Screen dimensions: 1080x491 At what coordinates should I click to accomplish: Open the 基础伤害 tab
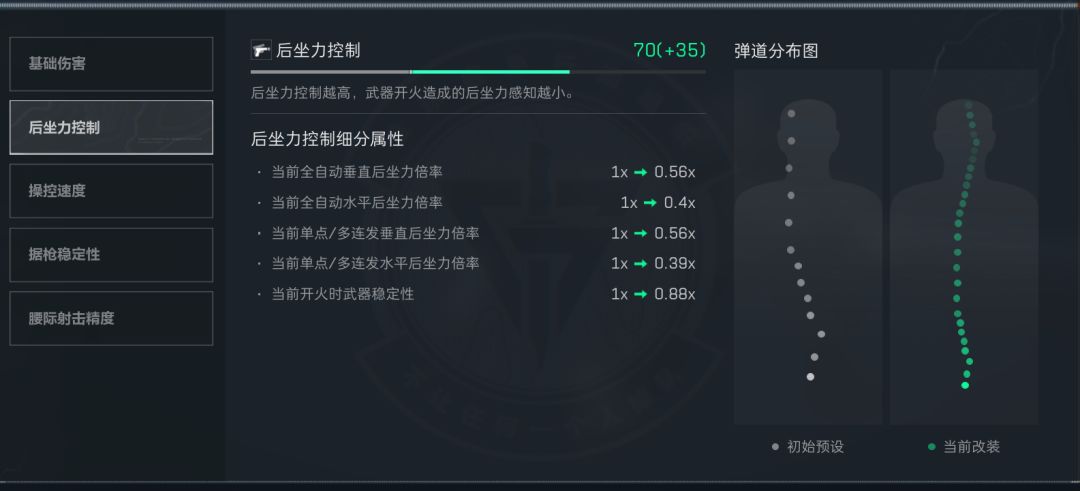111,64
